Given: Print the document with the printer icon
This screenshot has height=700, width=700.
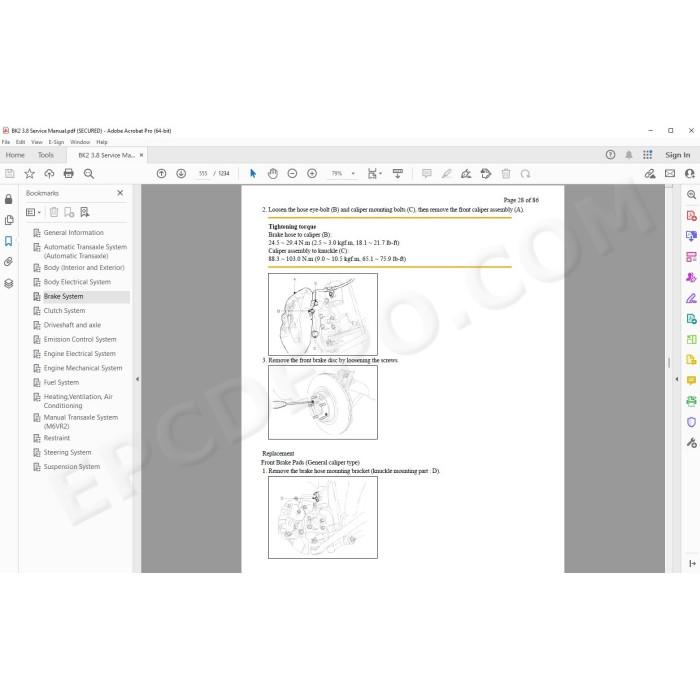Looking at the screenshot, I should coord(69,174).
